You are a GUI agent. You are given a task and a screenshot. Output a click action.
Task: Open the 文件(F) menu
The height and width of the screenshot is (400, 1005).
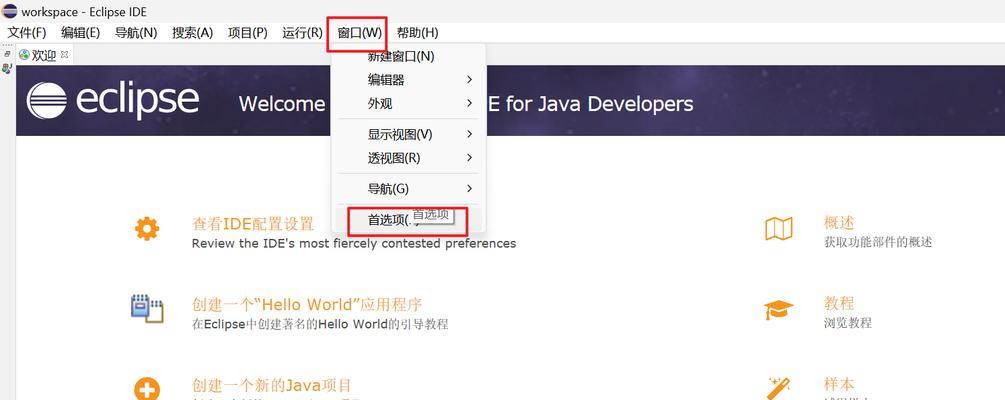(x=26, y=33)
